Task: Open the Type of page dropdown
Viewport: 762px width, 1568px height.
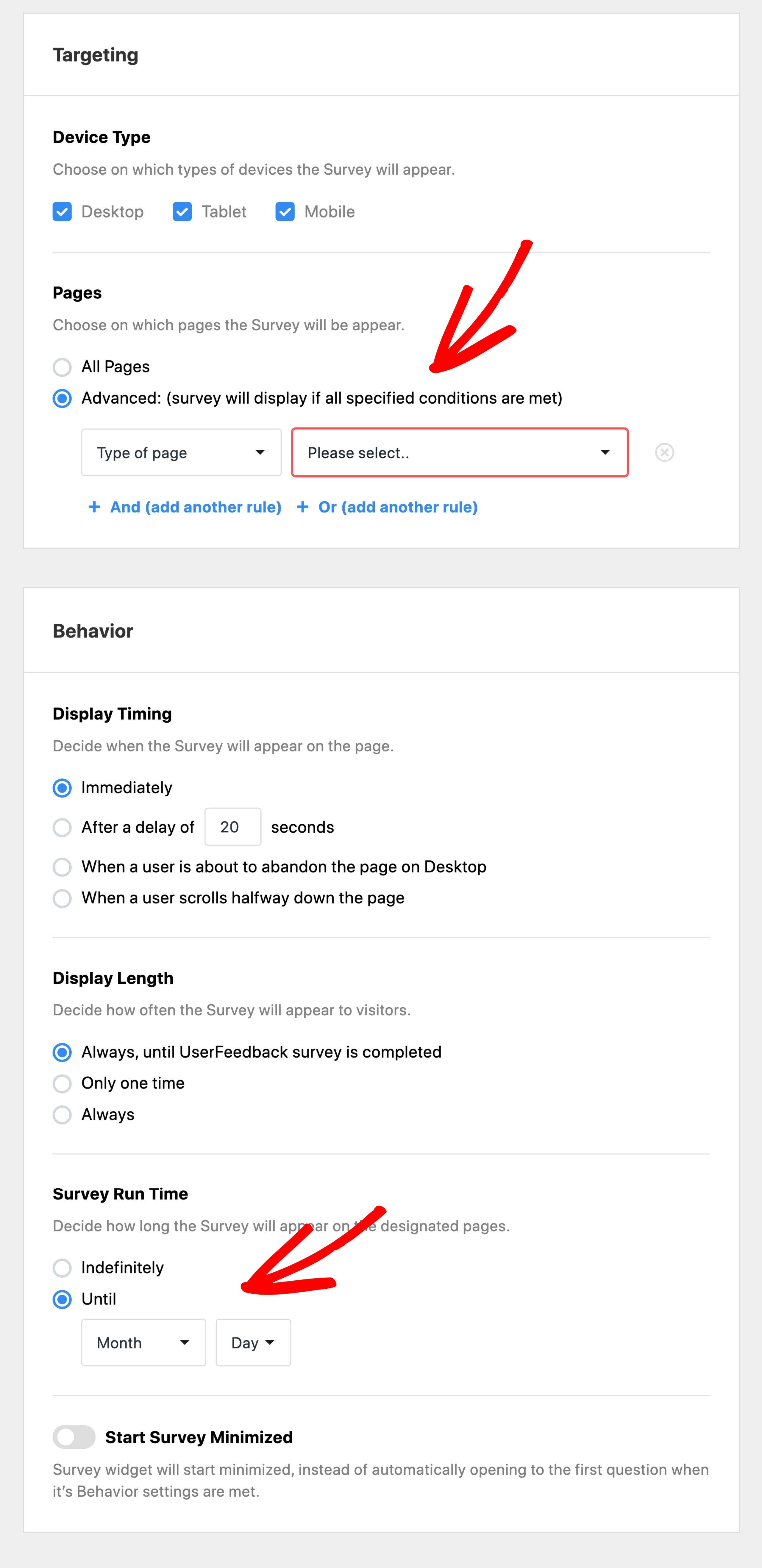Action: click(x=181, y=452)
